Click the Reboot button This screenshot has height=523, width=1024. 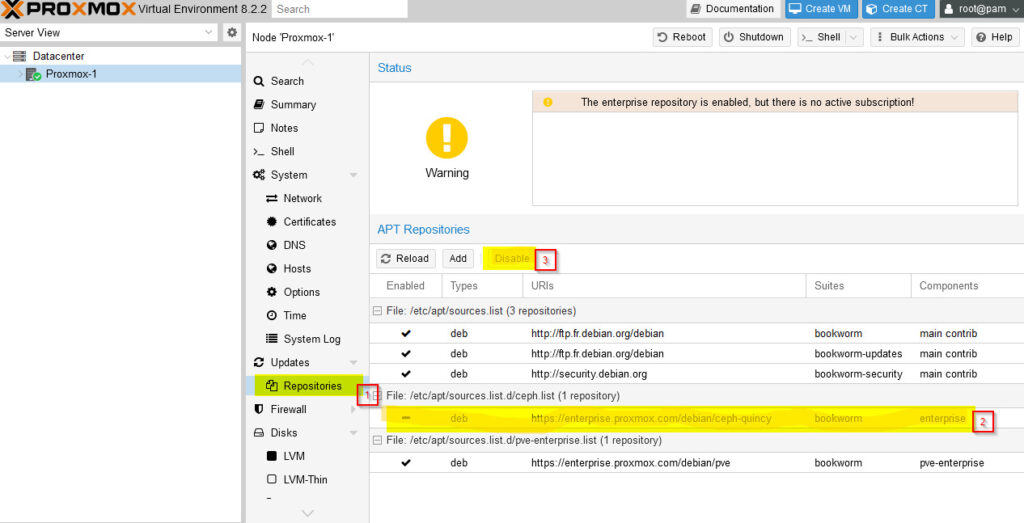682,37
